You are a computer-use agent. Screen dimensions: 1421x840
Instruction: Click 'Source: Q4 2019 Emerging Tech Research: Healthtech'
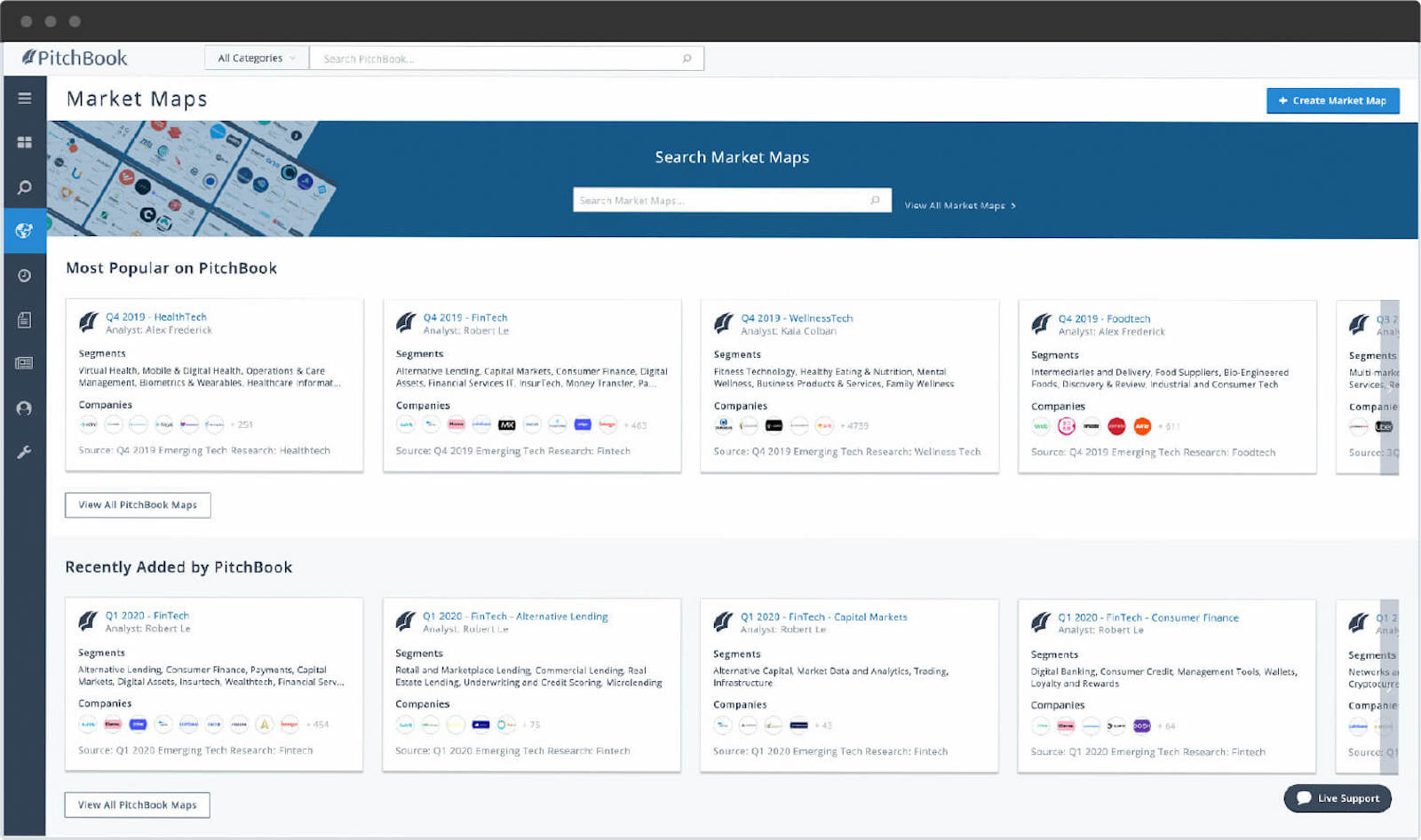pyautogui.click(x=204, y=450)
